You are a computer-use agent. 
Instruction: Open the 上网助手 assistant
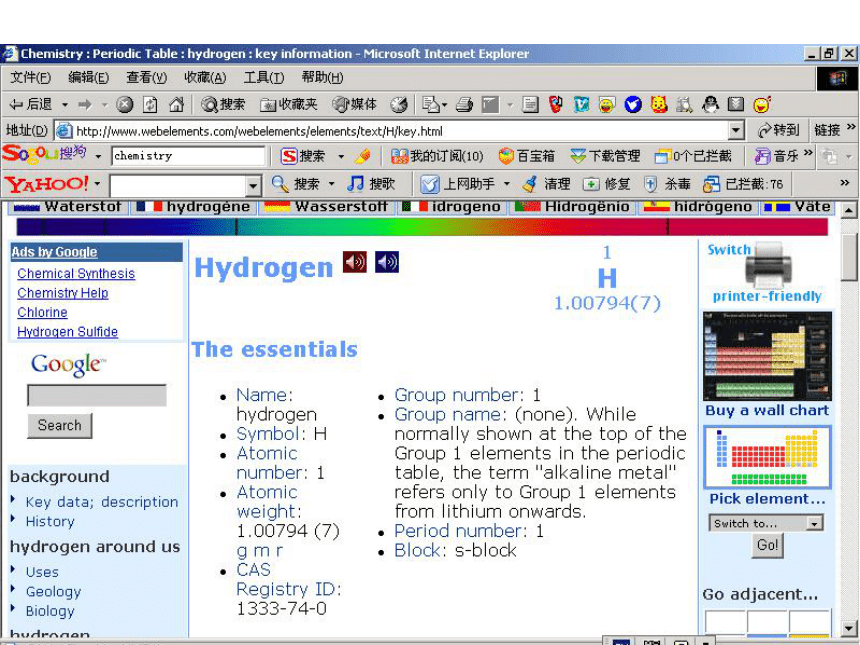[457, 184]
